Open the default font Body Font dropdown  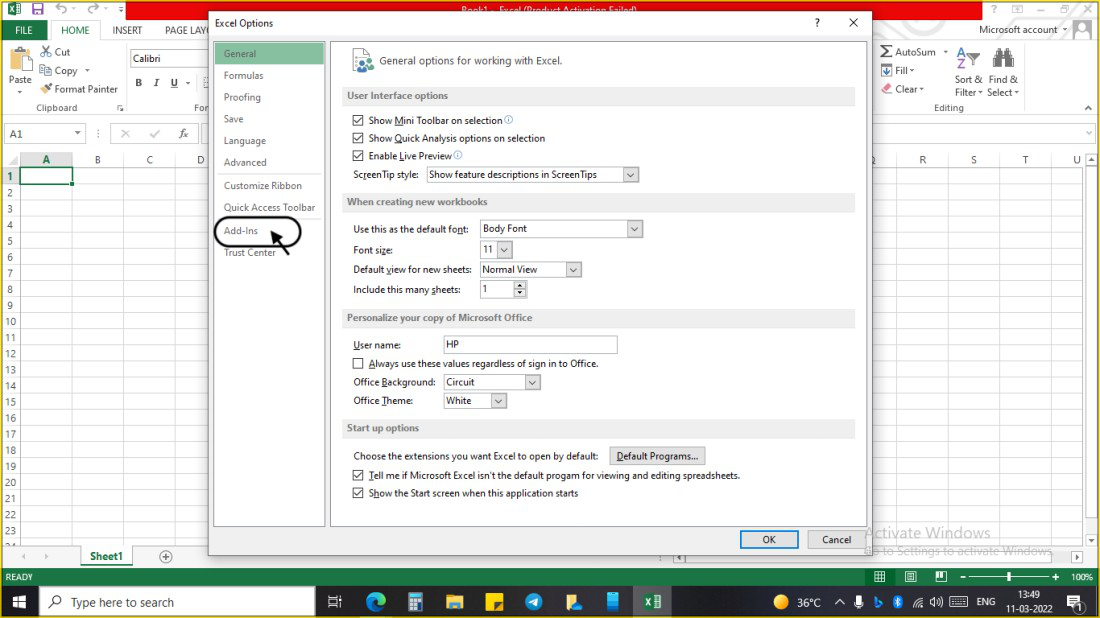point(634,229)
